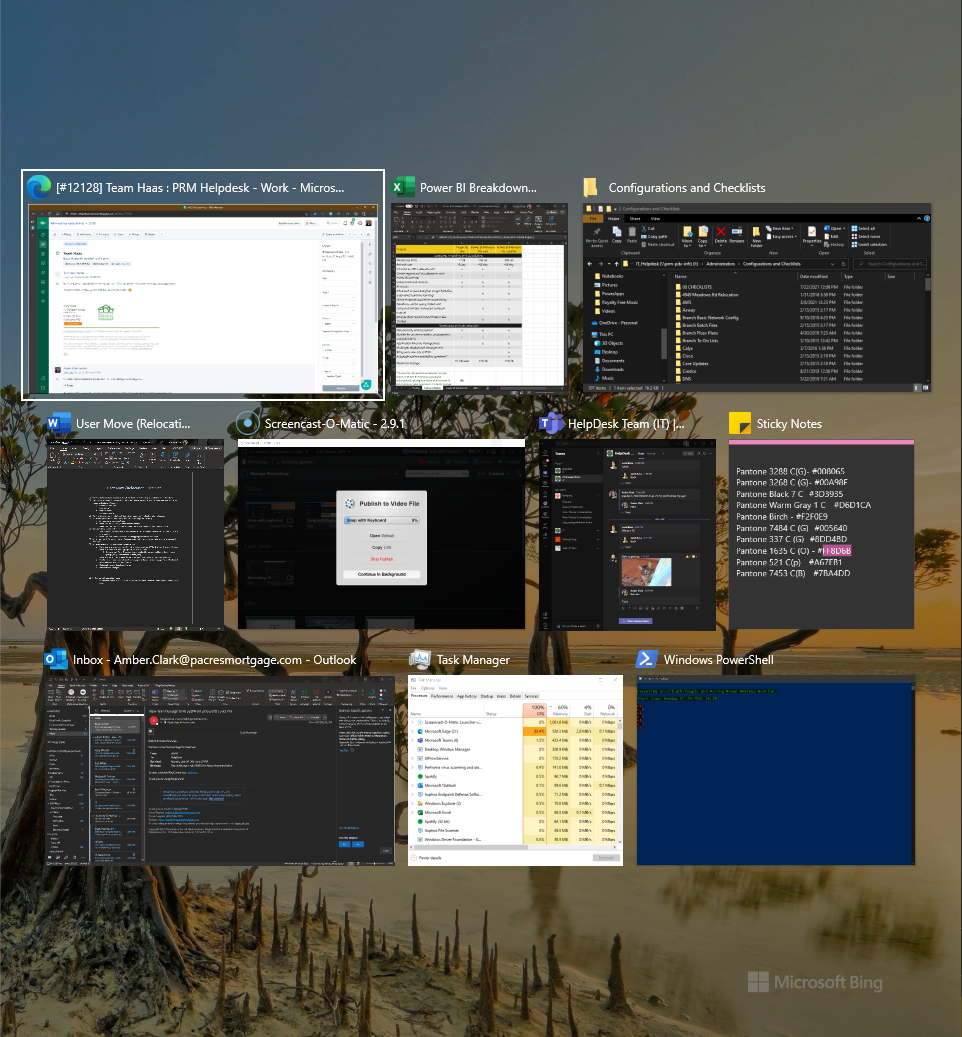Image resolution: width=962 pixels, height=1037 pixels.
Task: Click Open Upload in Publish to Video dialog
Action: (x=381, y=536)
